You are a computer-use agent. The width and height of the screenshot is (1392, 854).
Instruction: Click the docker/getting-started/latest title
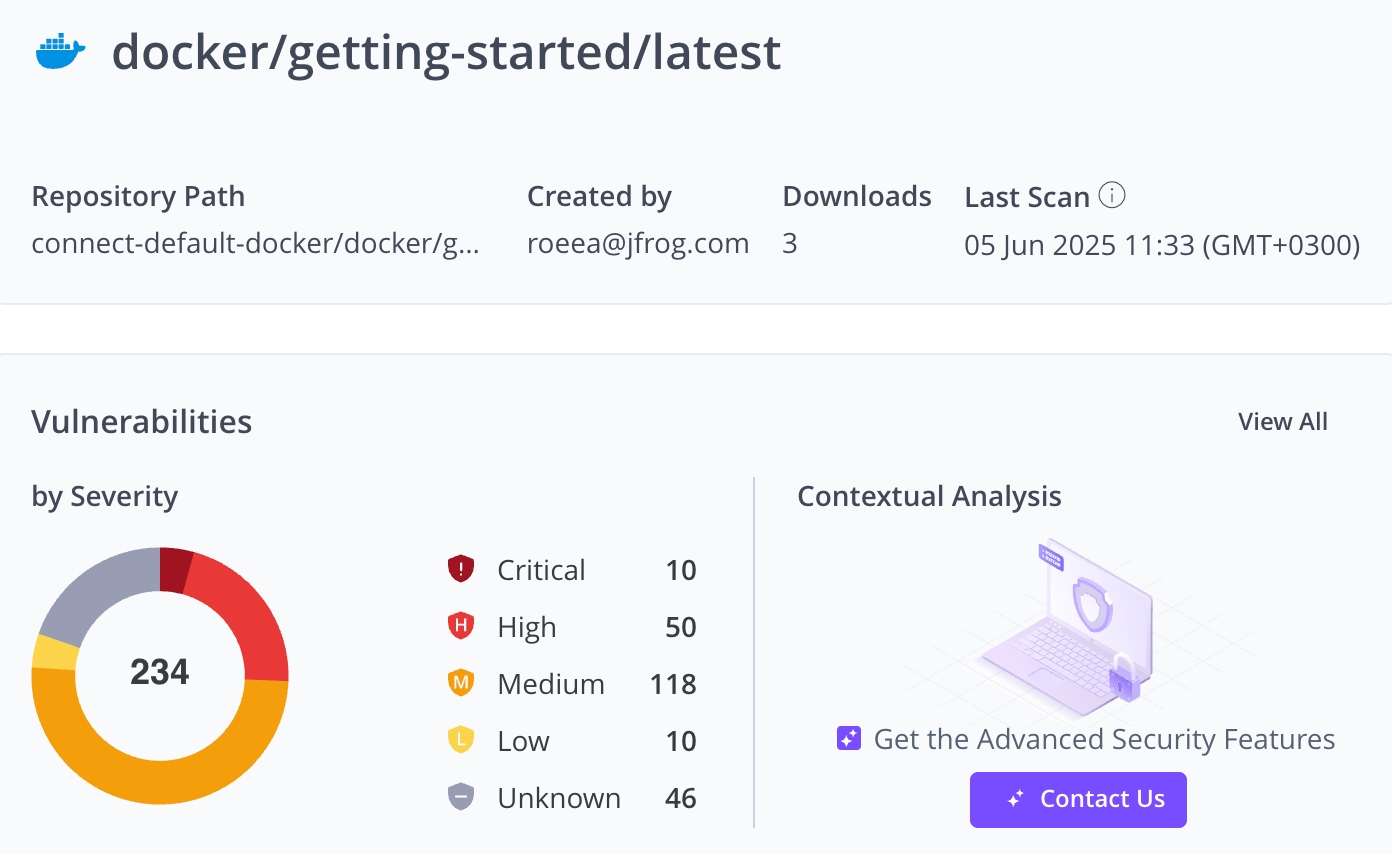pyautogui.click(x=446, y=52)
